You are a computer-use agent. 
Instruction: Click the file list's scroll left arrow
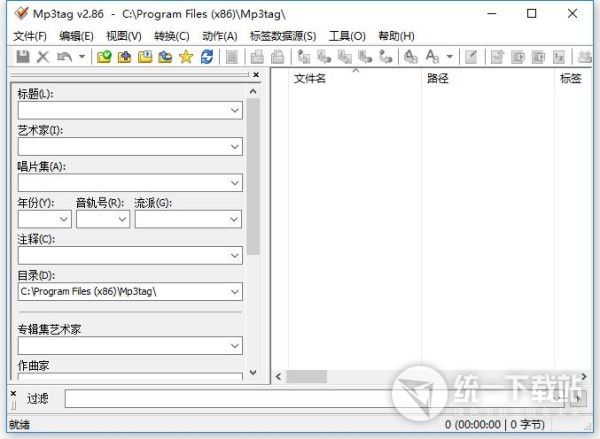pyautogui.click(x=278, y=377)
